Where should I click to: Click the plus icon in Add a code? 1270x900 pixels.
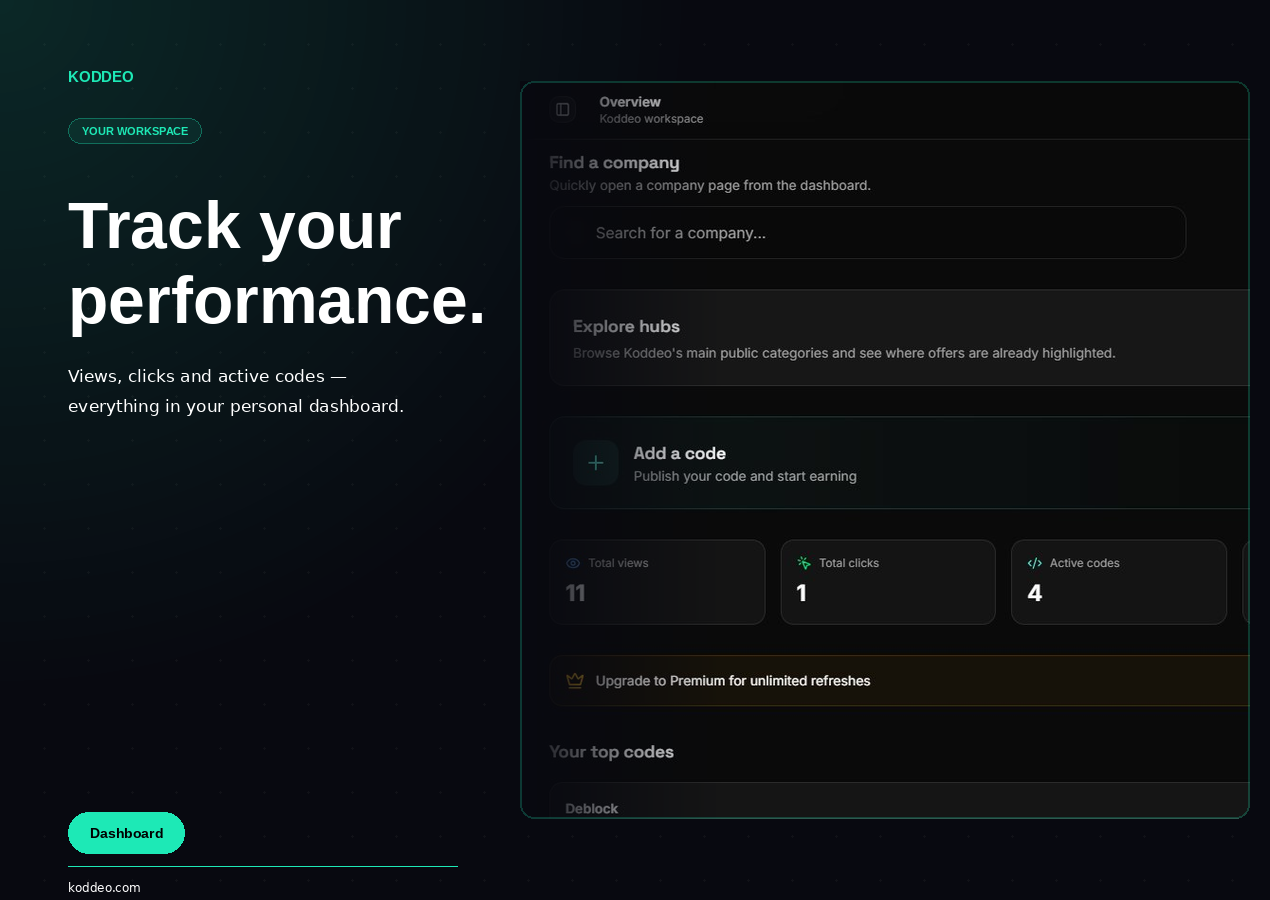click(595, 463)
